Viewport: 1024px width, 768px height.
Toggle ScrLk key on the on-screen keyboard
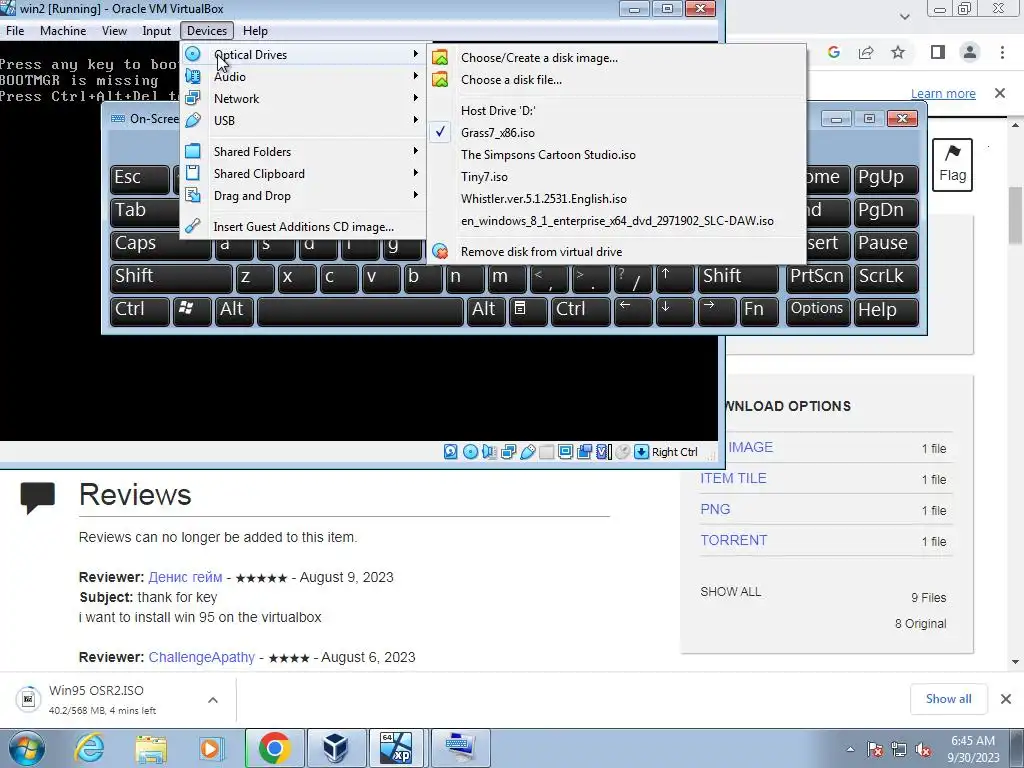886,277
